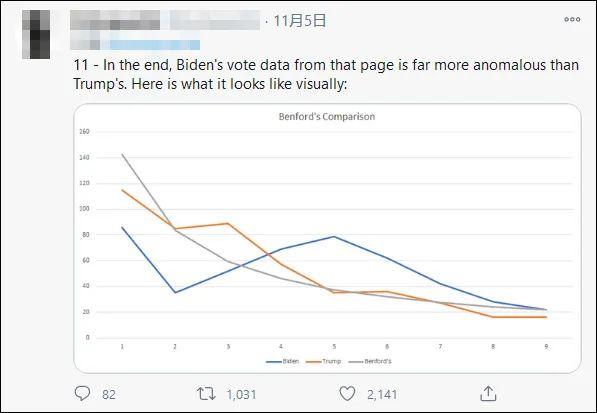Image resolution: width=597 pixels, height=413 pixels.
Task: Click the blurred username handle
Action: (x=214, y=20)
